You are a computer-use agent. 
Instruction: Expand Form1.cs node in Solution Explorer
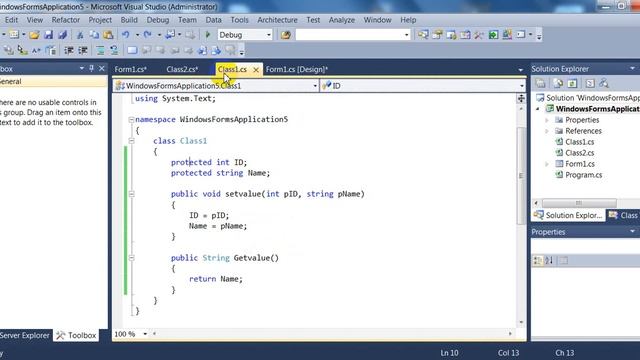tap(547, 164)
